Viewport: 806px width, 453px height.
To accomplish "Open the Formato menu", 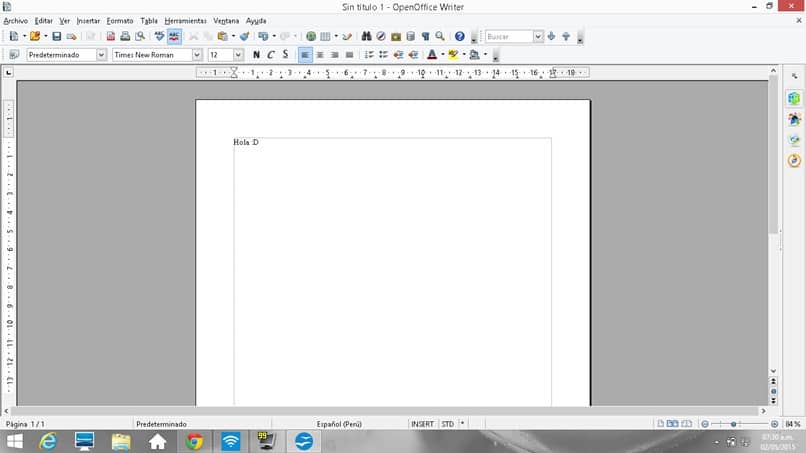I will click(120, 20).
